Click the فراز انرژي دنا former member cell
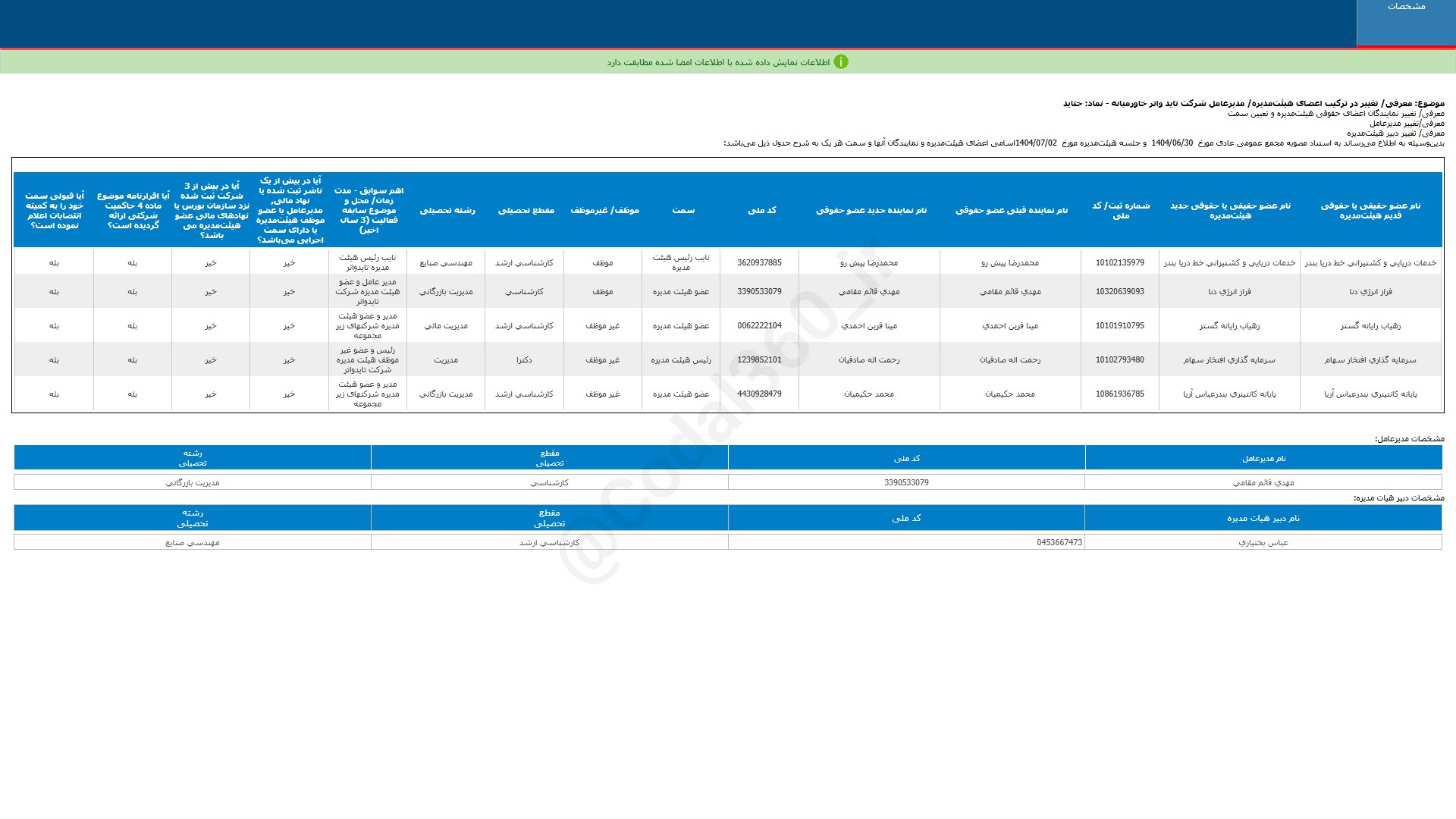This screenshot has height=819, width=1456. pos(1370,291)
